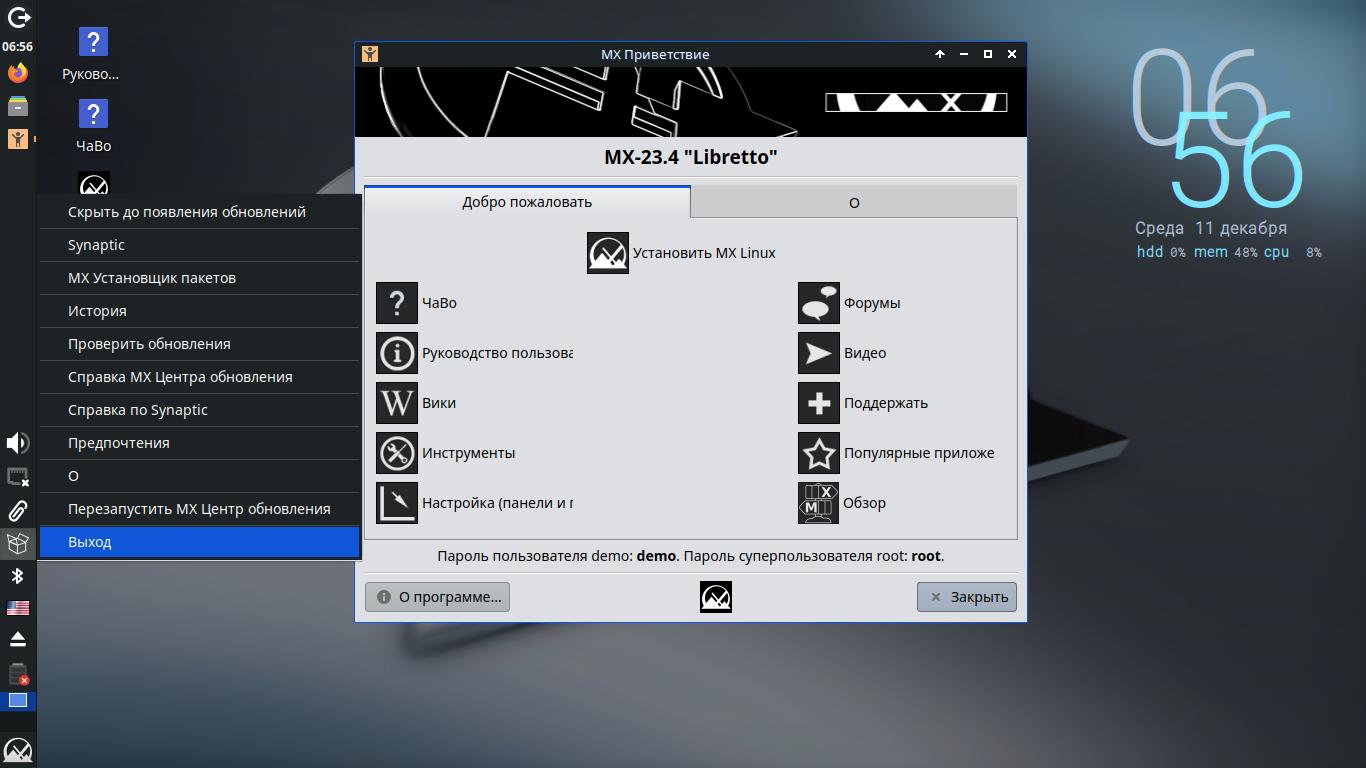Click the Вики label
This screenshot has height=768, width=1366.
click(x=439, y=403)
